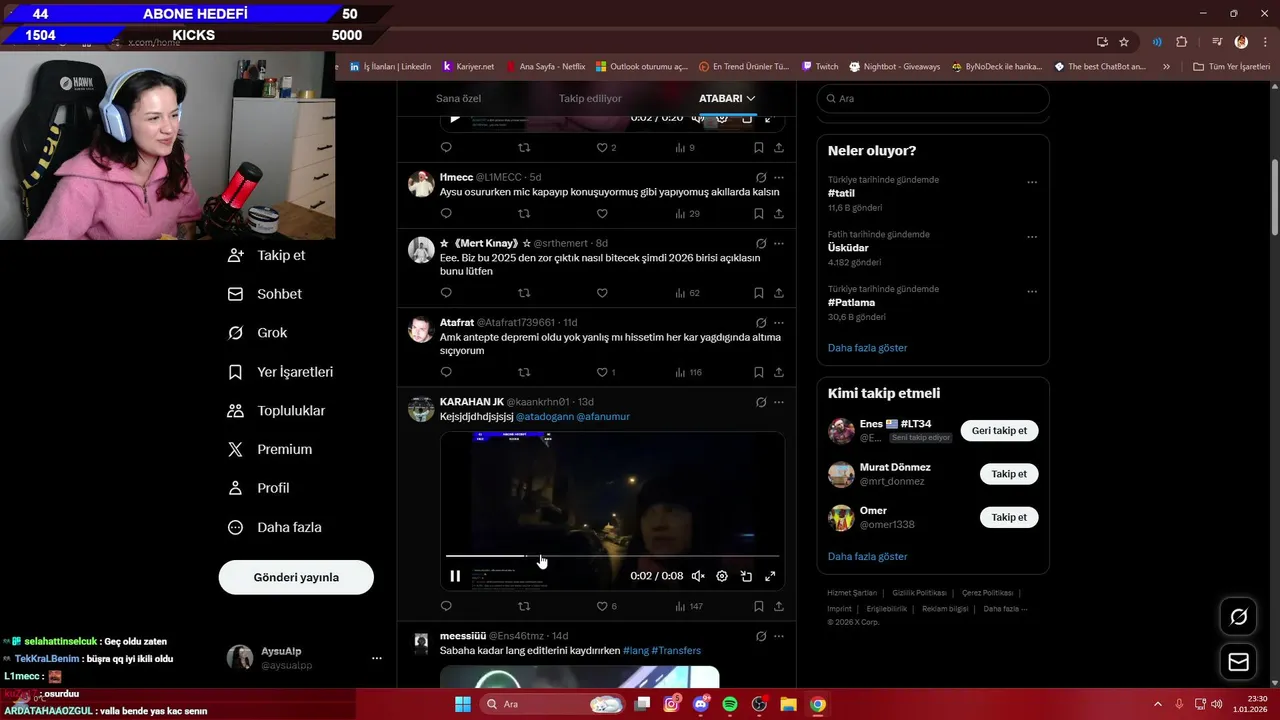Click Daha fazla göster under trends
Viewport: 1280px width, 720px height.
pyautogui.click(x=868, y=348)
